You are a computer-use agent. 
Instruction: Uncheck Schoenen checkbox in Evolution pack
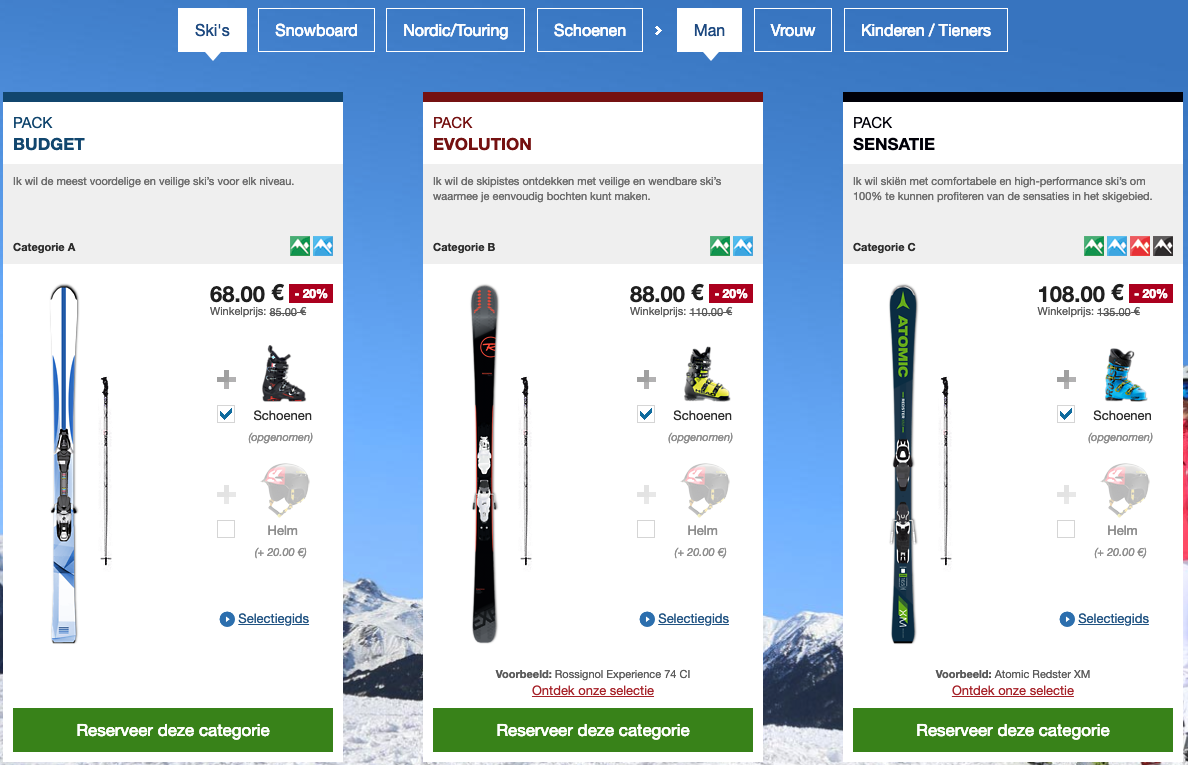pyautogui.click(x=646, y=414)
